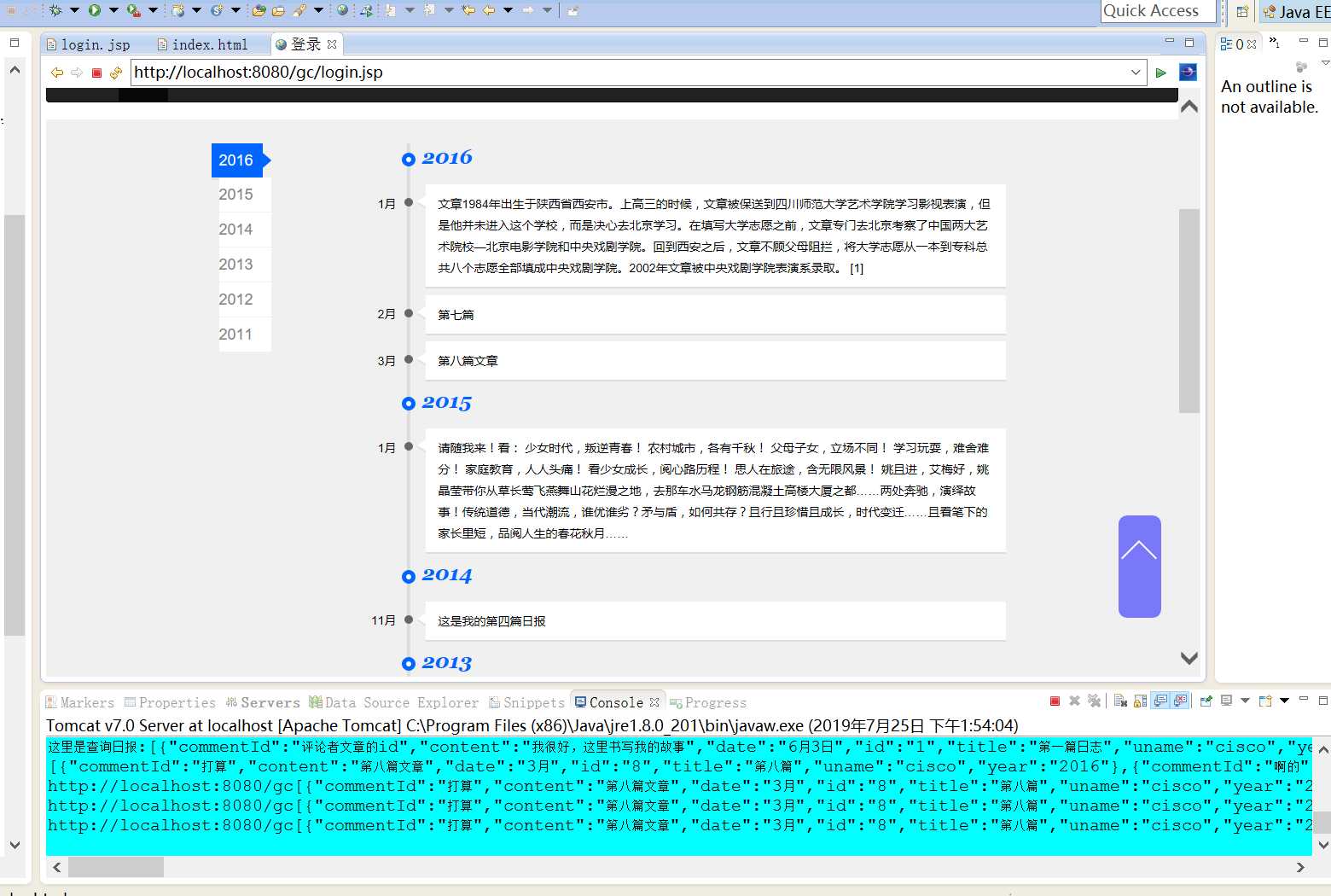Image resolution: width=1331 pixels, height=896 pixels.
Task: Click the Open Type folder icon in toolbar
Action: point(259,10)
